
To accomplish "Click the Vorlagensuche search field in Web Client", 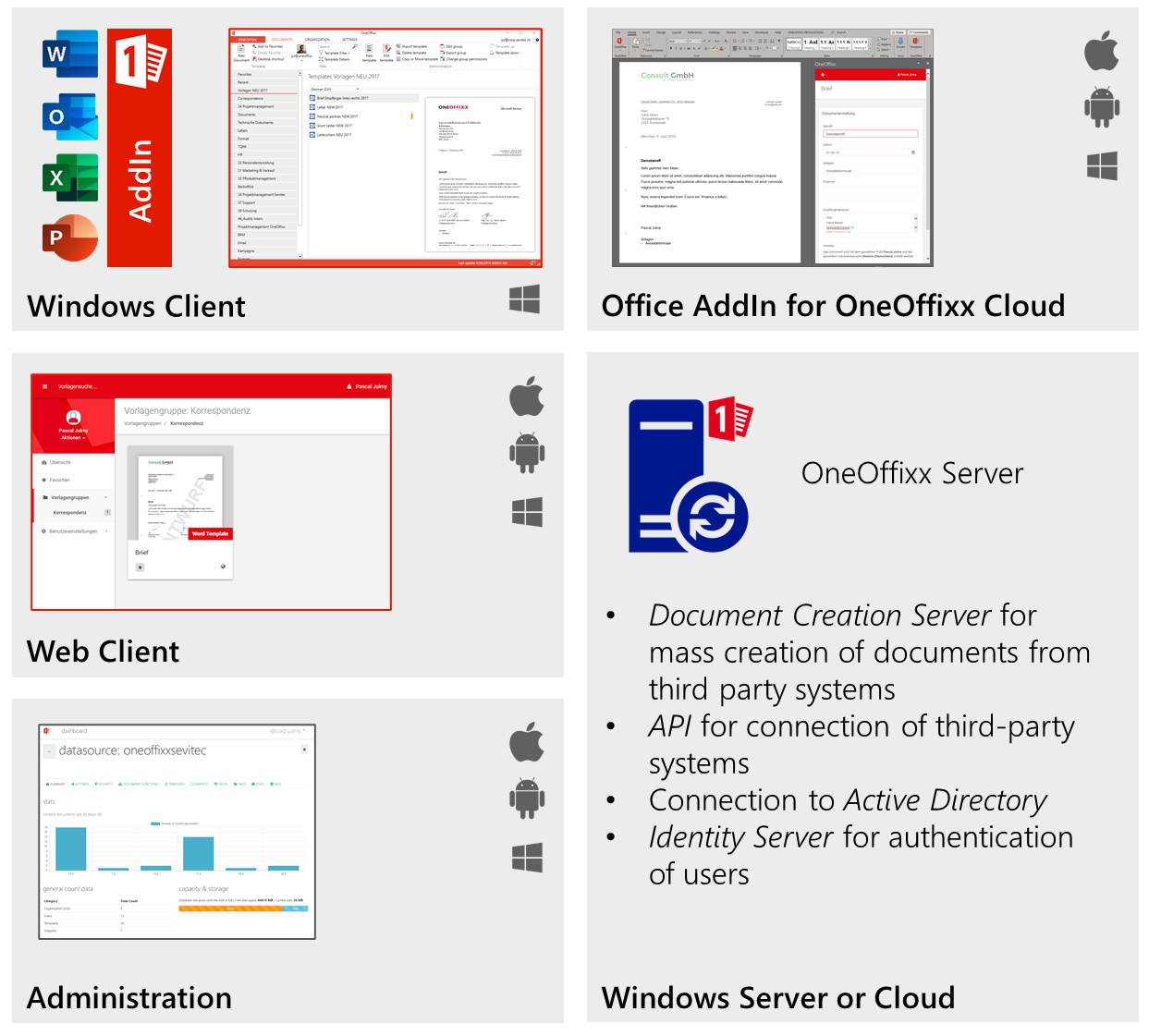I will (x=78, y=386).
